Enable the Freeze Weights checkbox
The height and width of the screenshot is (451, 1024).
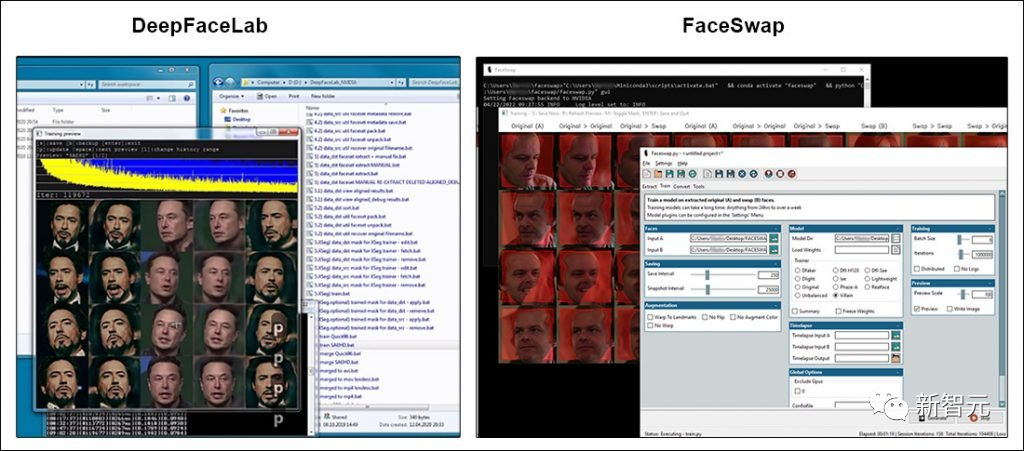[839, 311]
